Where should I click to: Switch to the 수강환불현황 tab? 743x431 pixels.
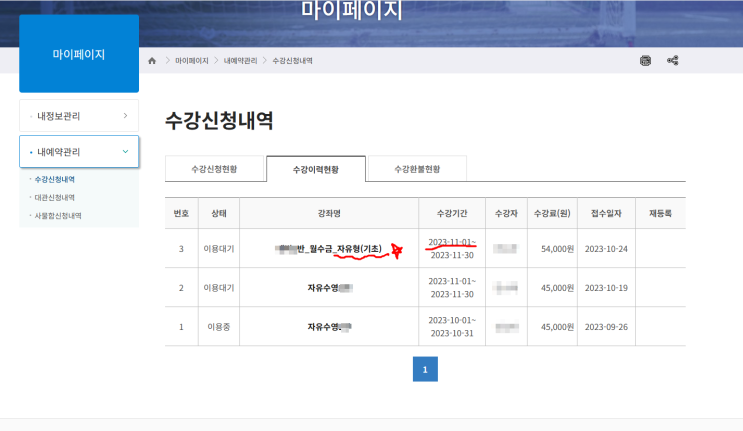click(x=417, y=169)
